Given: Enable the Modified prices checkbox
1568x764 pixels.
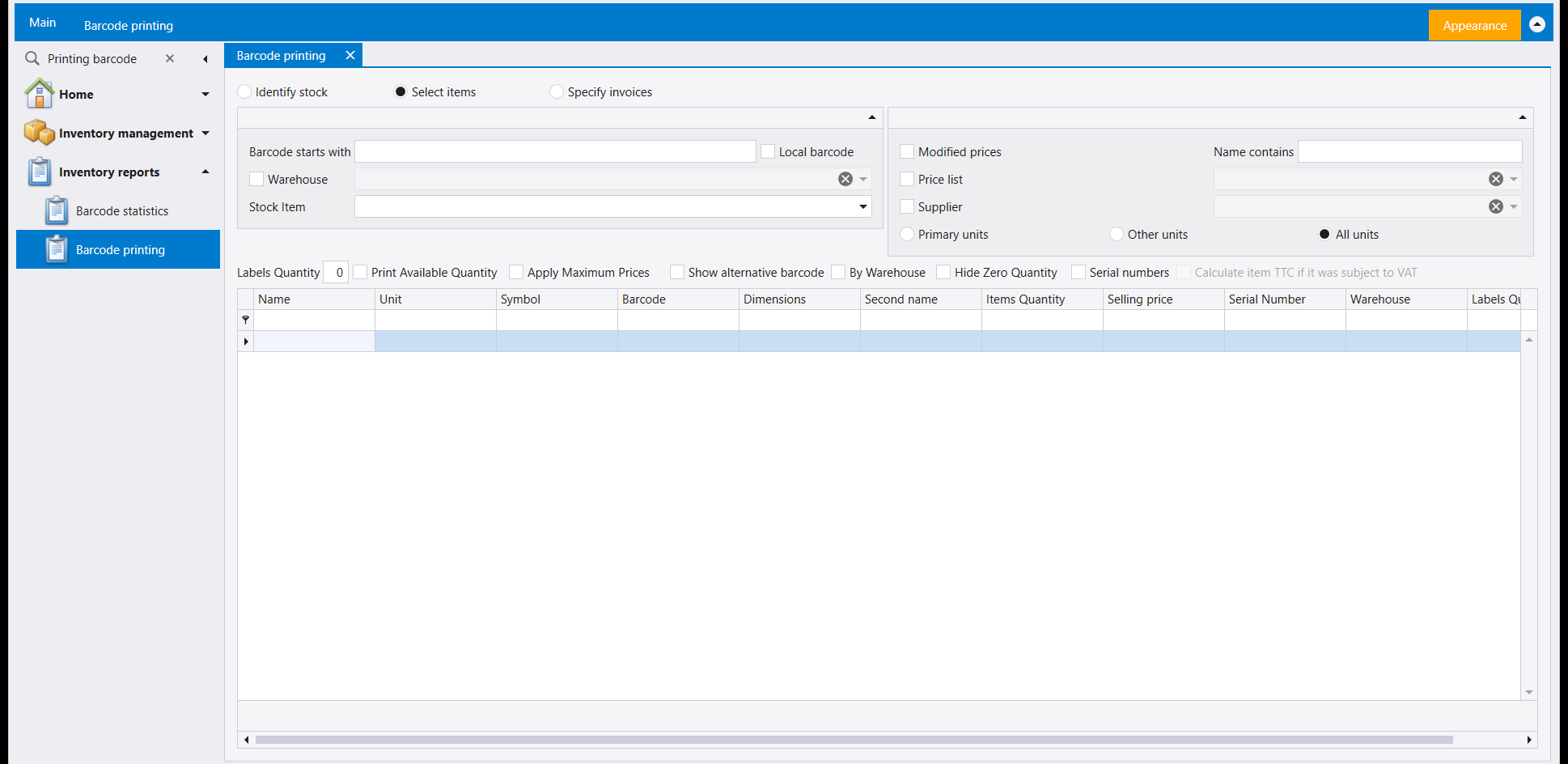Looking at the screenshot, I should click(907, 151).
